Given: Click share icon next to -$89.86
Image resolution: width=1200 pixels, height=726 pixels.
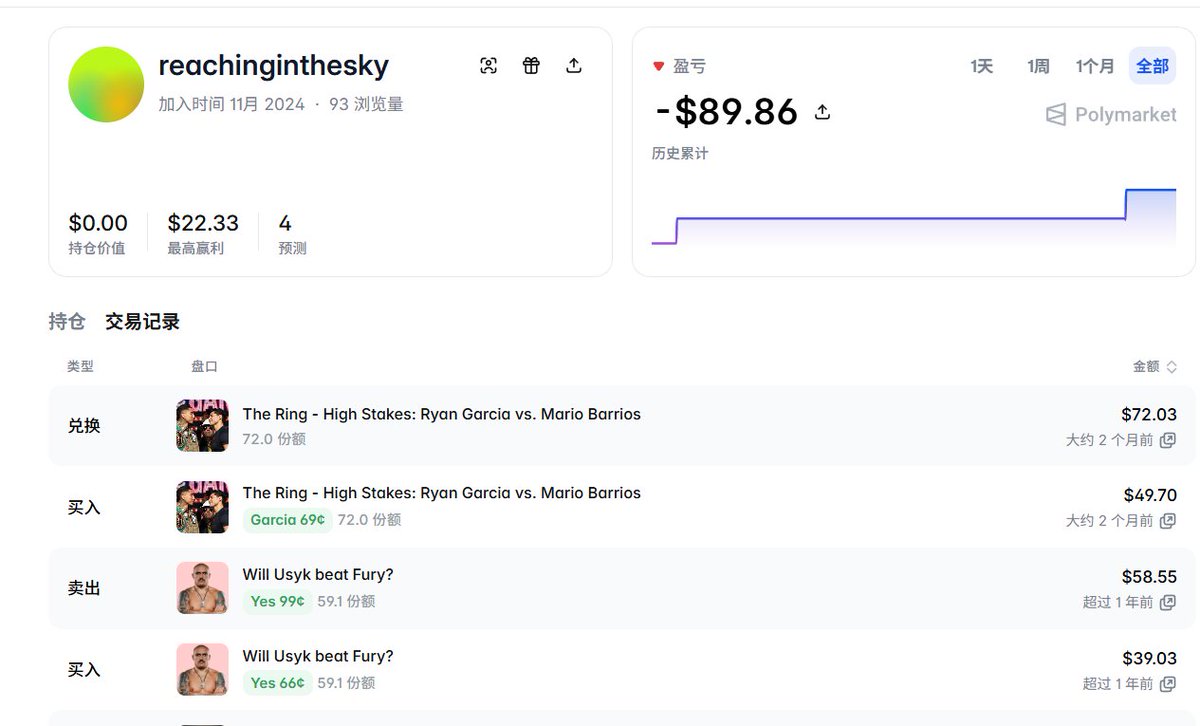Looking at the screenshot, I should click(x=822, y=112).
